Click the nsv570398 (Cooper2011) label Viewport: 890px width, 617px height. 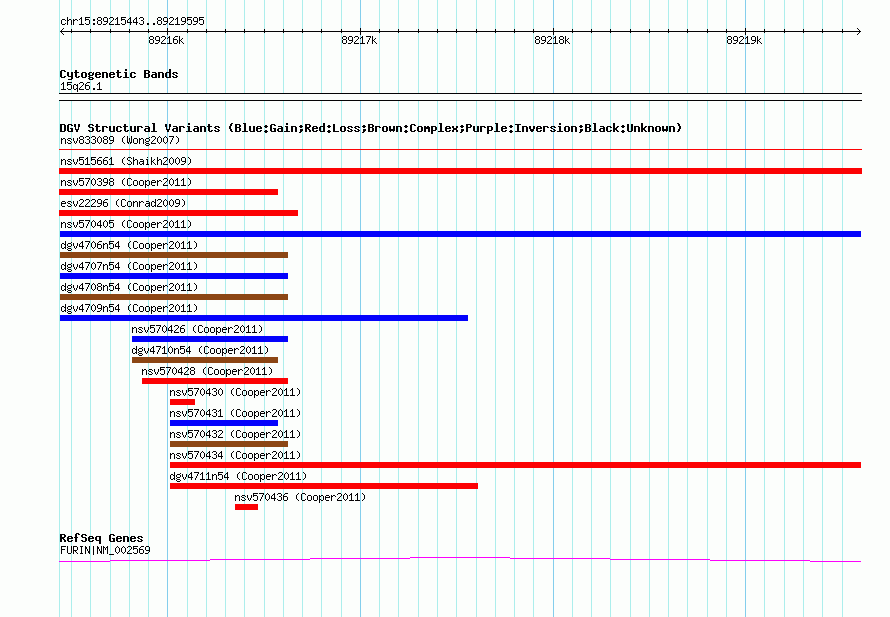(x=126, y=182)
